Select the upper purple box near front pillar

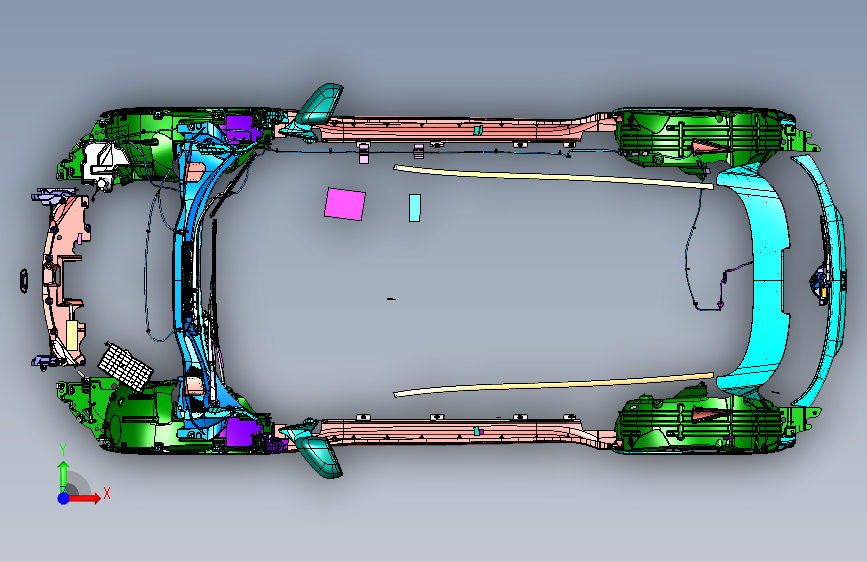[x=239, y=129]
